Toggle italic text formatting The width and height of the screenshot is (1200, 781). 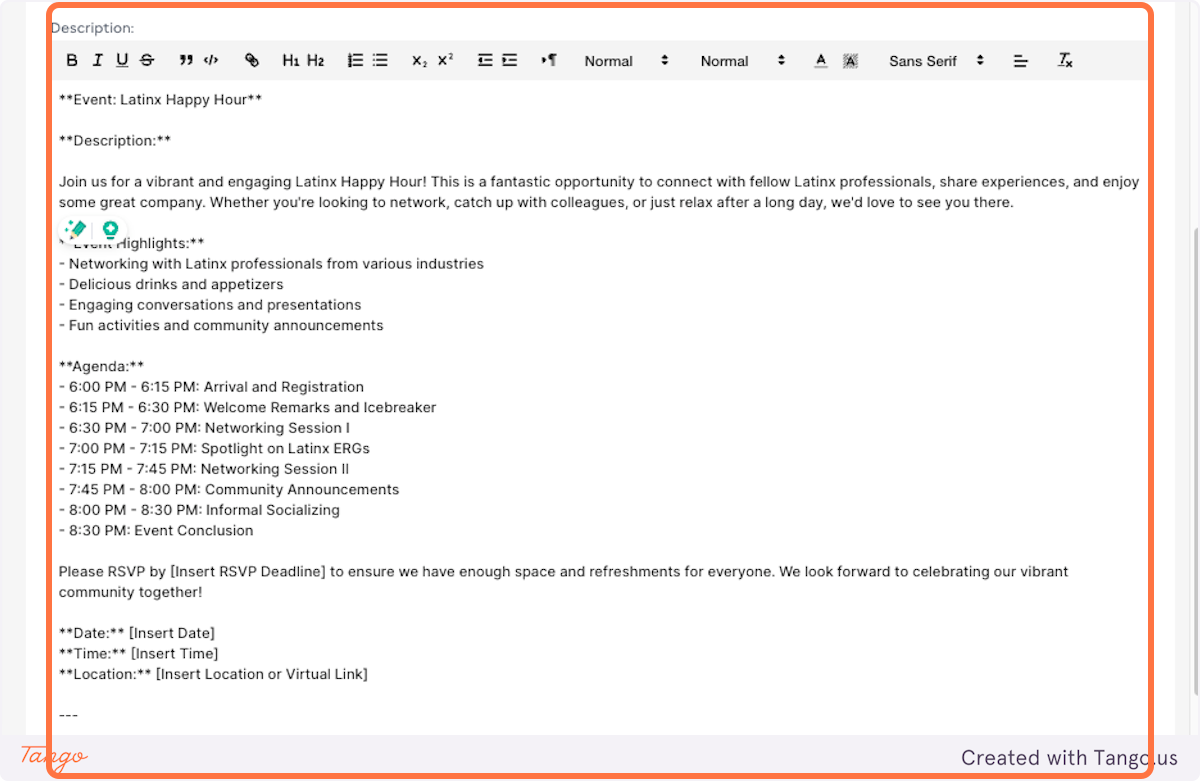pos(97,61)
